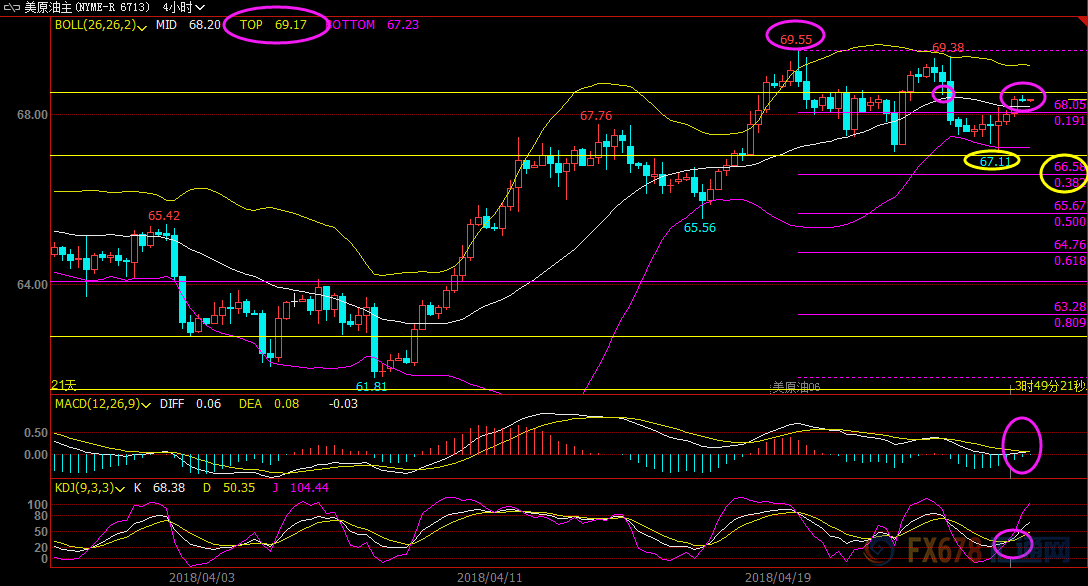
Task: Select the BOLL TOP 69.17 value
Action: click(x=273, y=25)
